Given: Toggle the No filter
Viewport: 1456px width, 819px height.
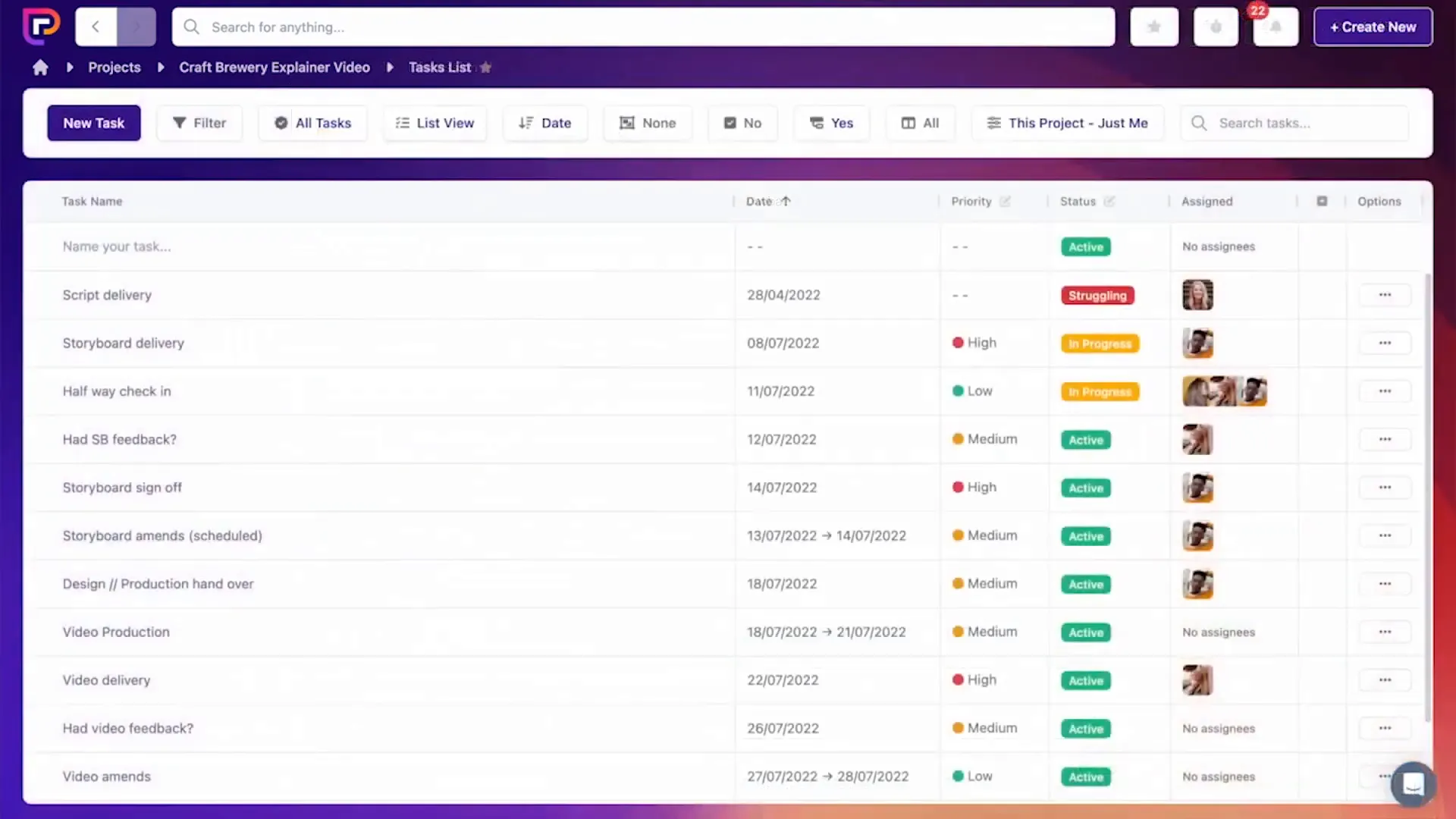Looking at the screenshot, I should pos(742,123).
